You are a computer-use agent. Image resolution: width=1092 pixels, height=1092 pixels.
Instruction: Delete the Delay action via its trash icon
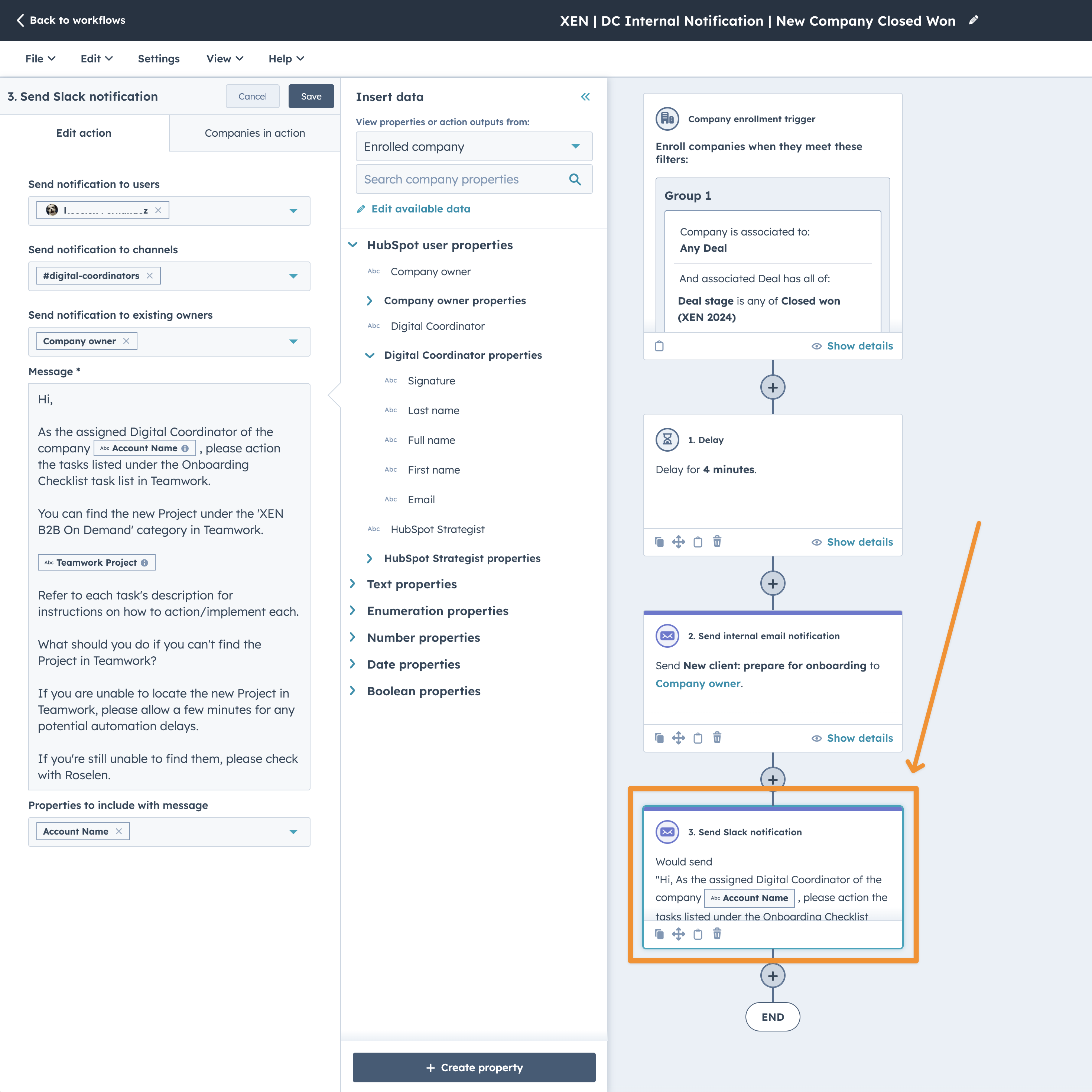[x=717, y=542]
